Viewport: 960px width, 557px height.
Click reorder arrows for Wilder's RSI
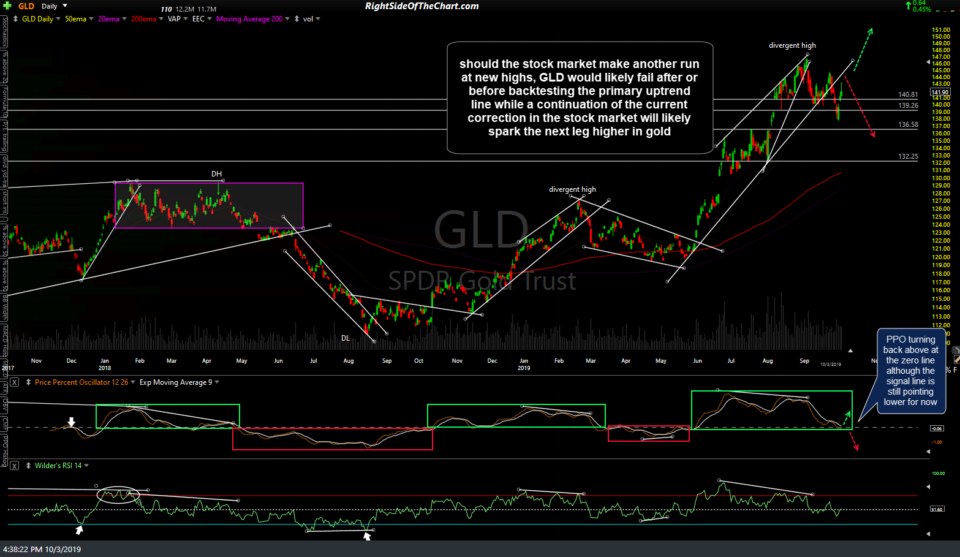click(28, 466)
